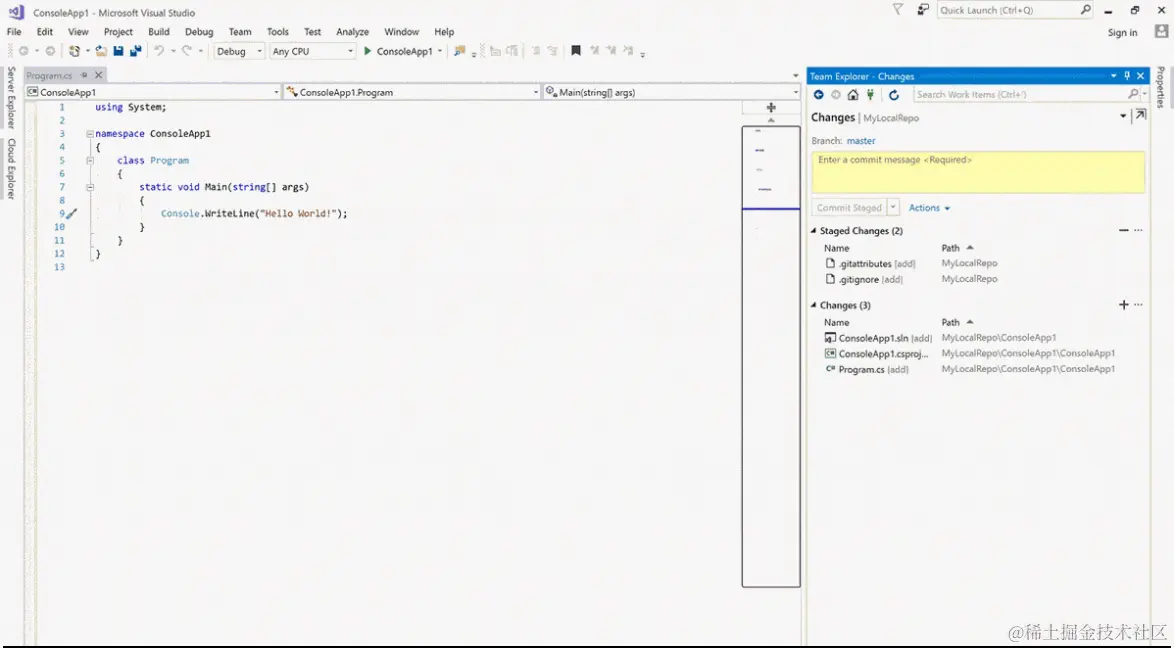Open the ConsoleApp1.Program type dropdown

pos(535,92)
